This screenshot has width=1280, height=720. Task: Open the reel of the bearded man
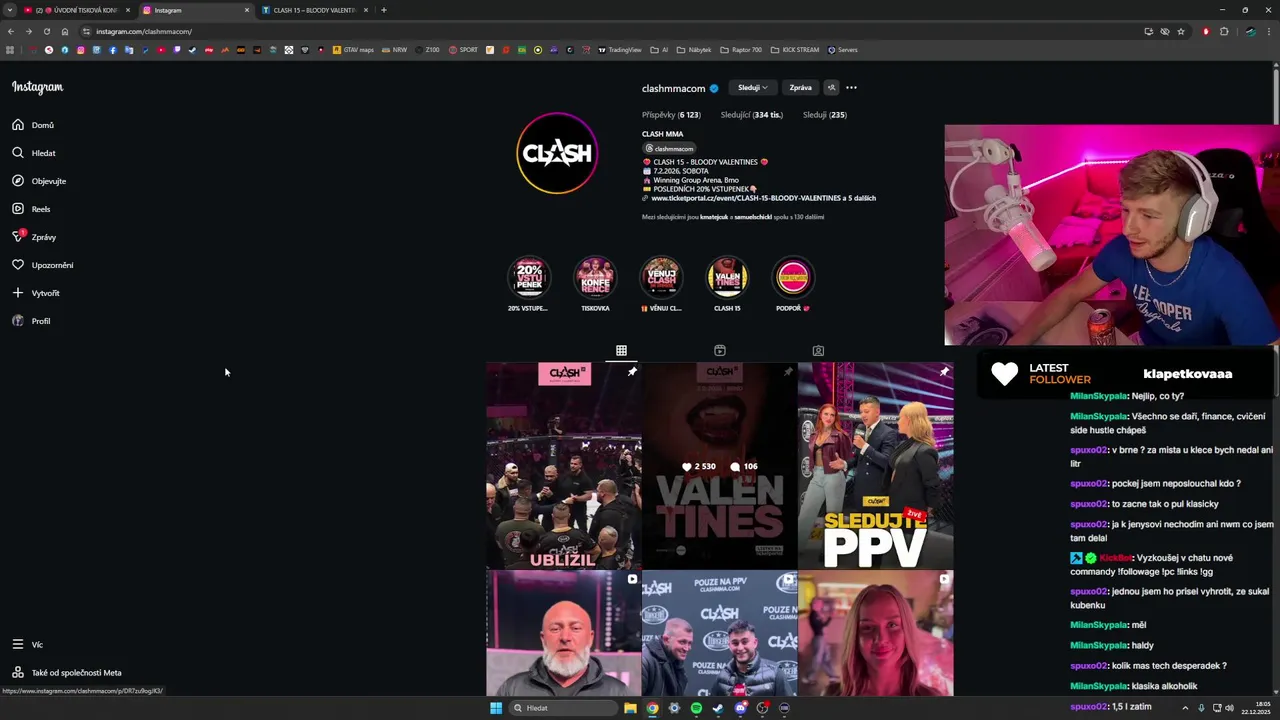point(564,633)
